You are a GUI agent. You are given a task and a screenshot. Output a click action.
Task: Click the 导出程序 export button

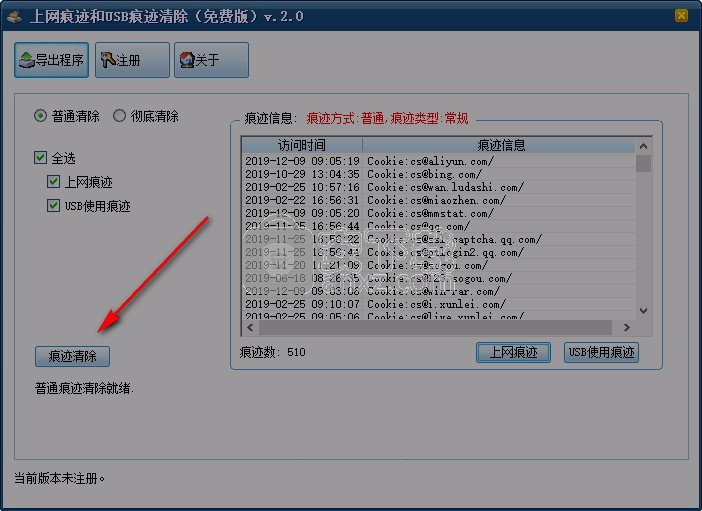pyautogui.click(x=51, y=60)
